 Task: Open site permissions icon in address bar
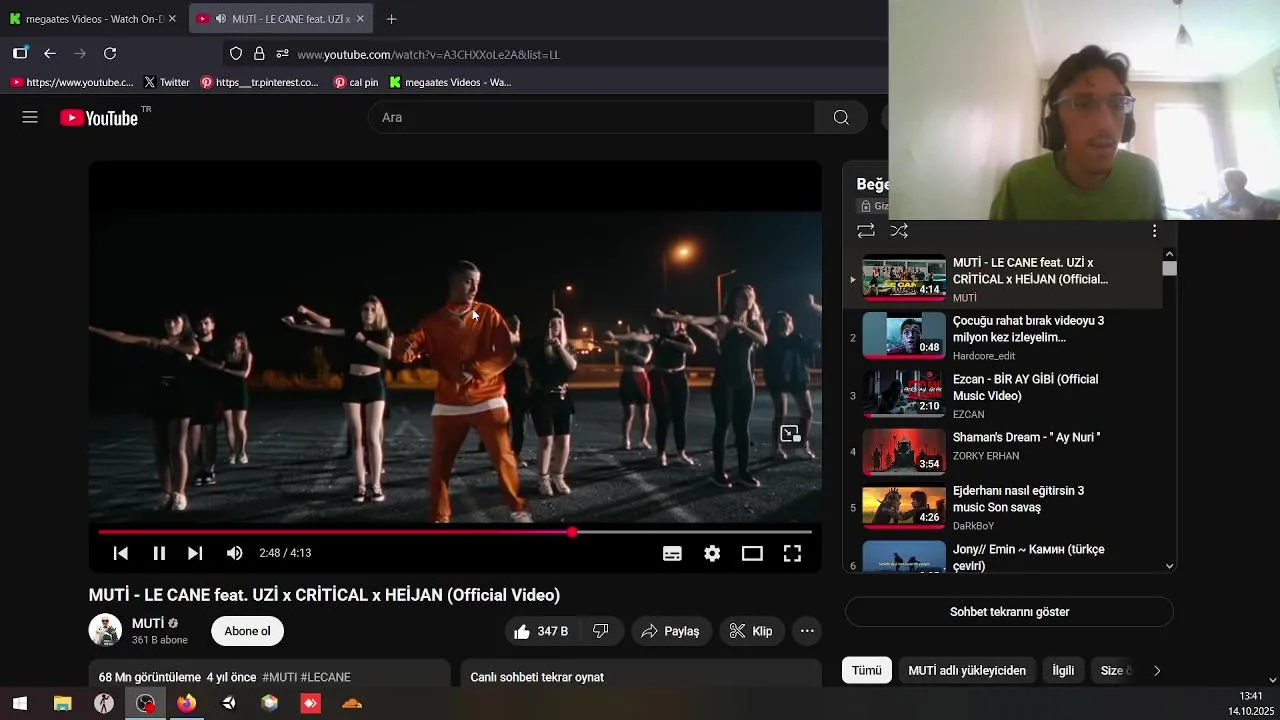click(x=282, y=54)
